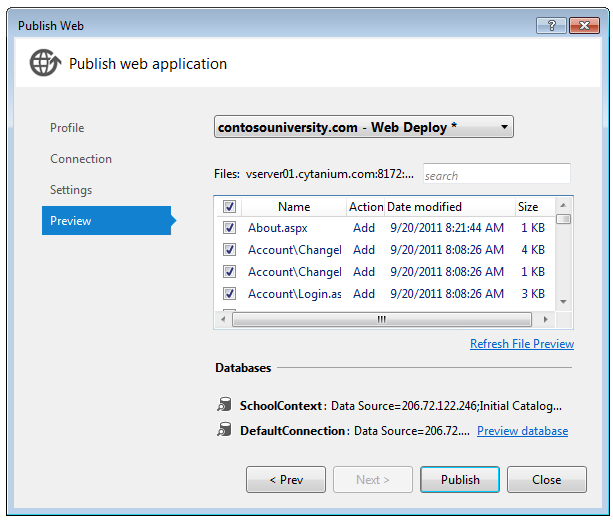613x520 pixels.
Task: Go to the Settings step
Action: 71,190
